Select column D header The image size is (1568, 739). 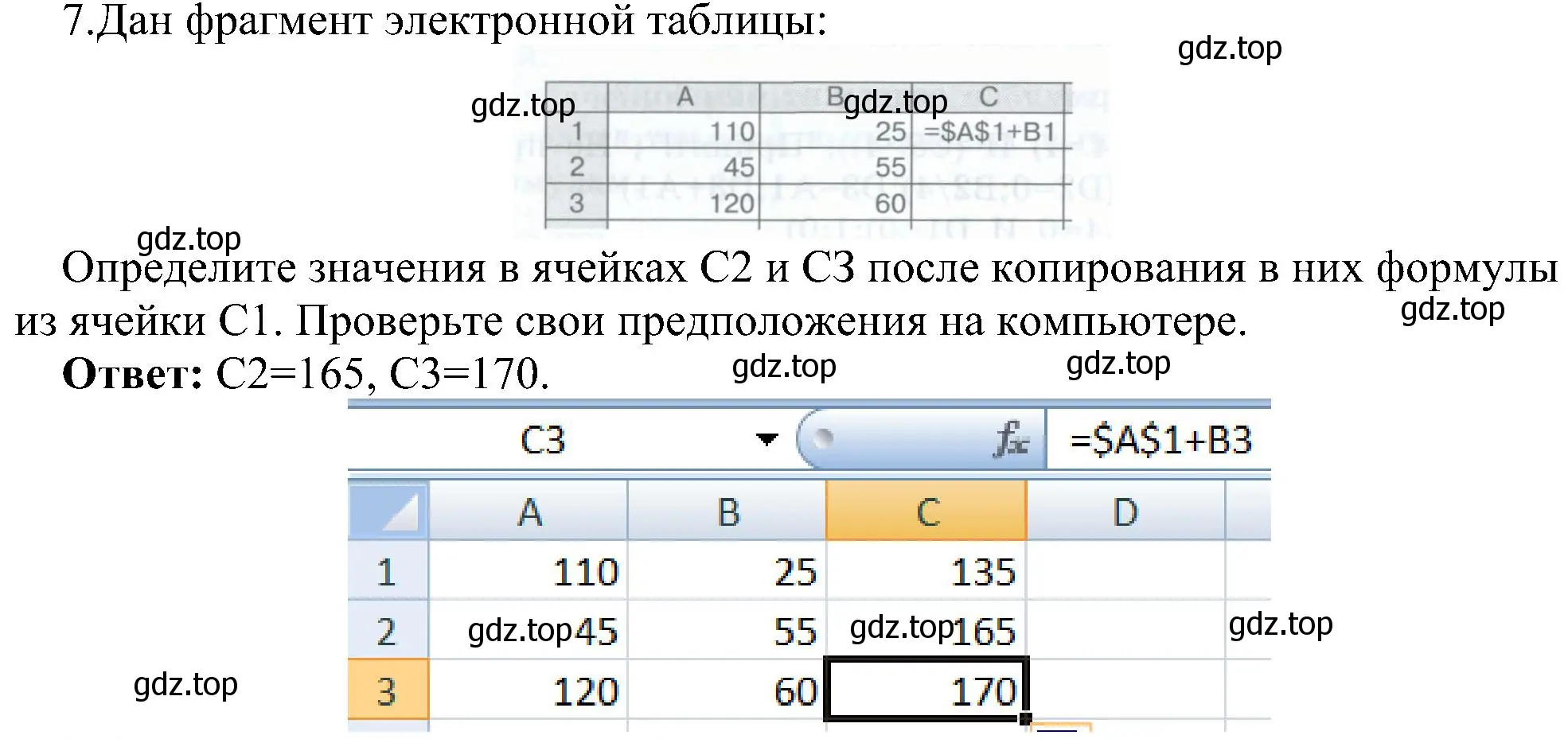(x=1125, y=511)
